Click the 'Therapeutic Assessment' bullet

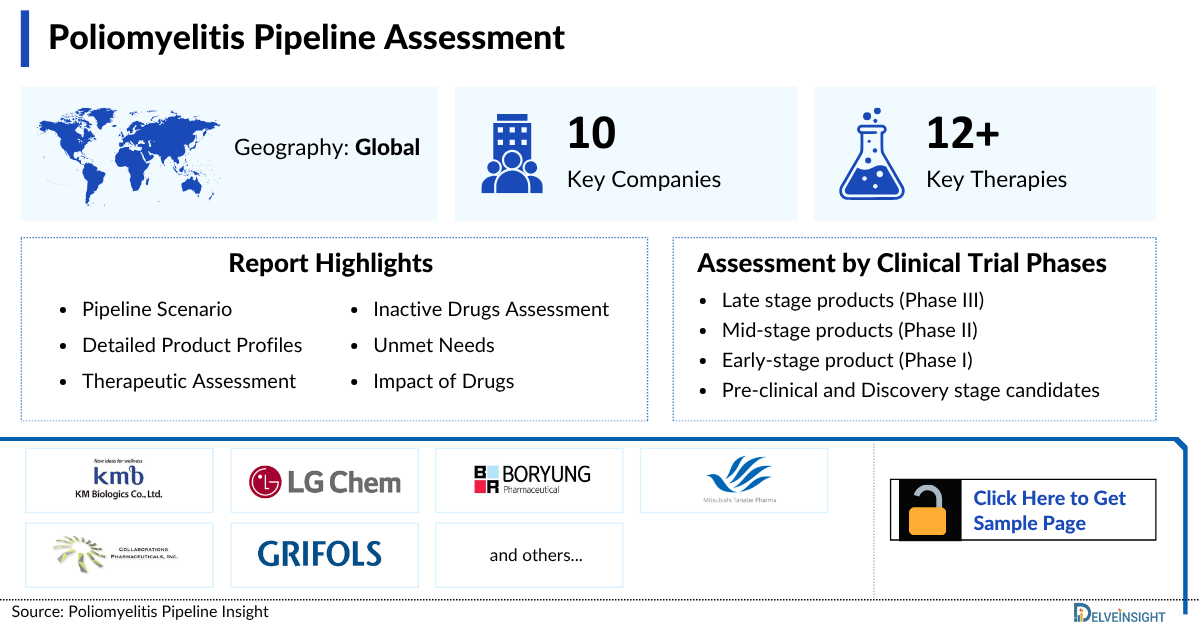point(189,381)
